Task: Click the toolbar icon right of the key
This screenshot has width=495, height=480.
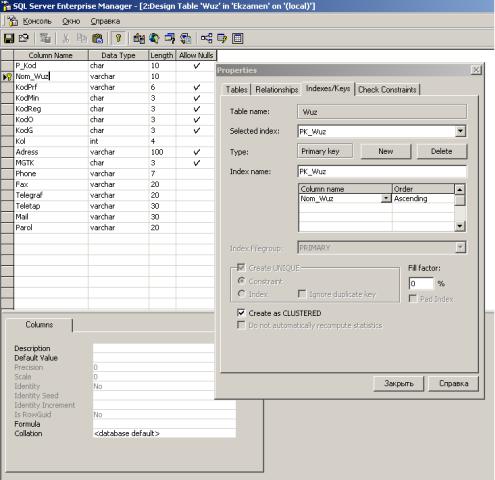Action: click(x=139, y=38)
